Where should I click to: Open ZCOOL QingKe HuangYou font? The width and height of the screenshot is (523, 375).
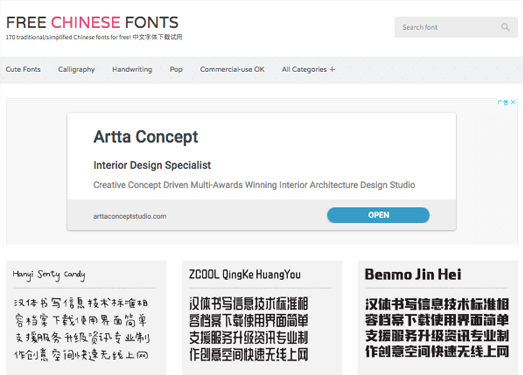point(245,275)
